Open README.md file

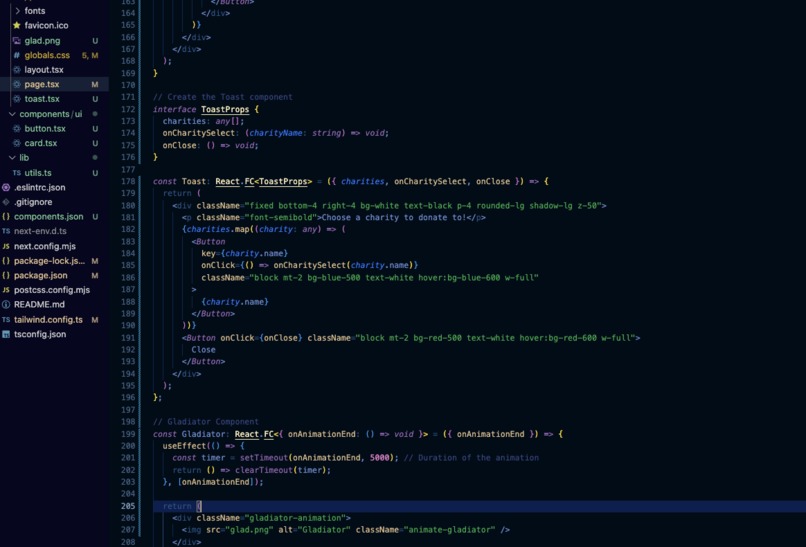click(39, 304)
